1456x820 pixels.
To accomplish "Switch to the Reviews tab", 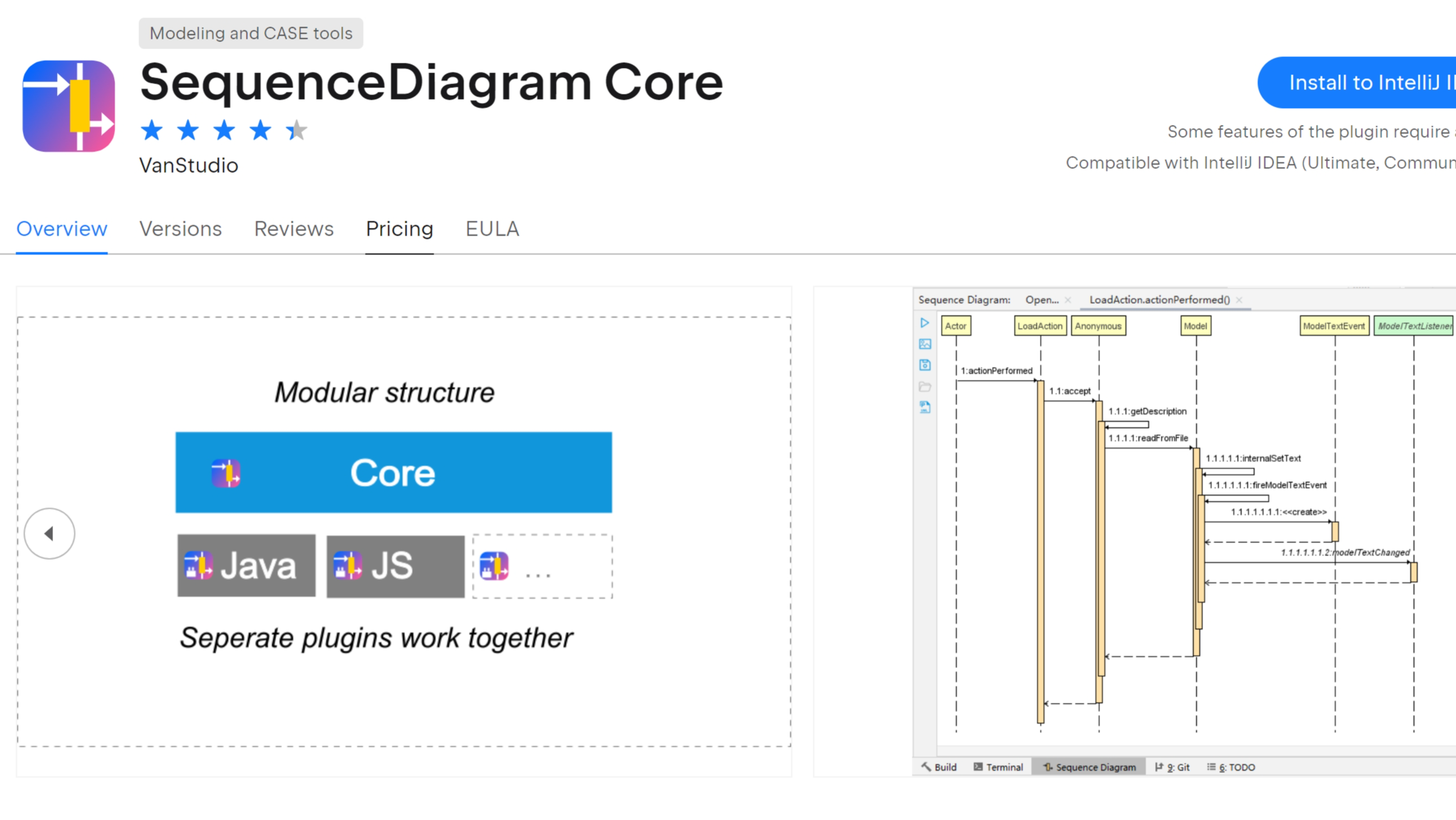I will point(293,228).
